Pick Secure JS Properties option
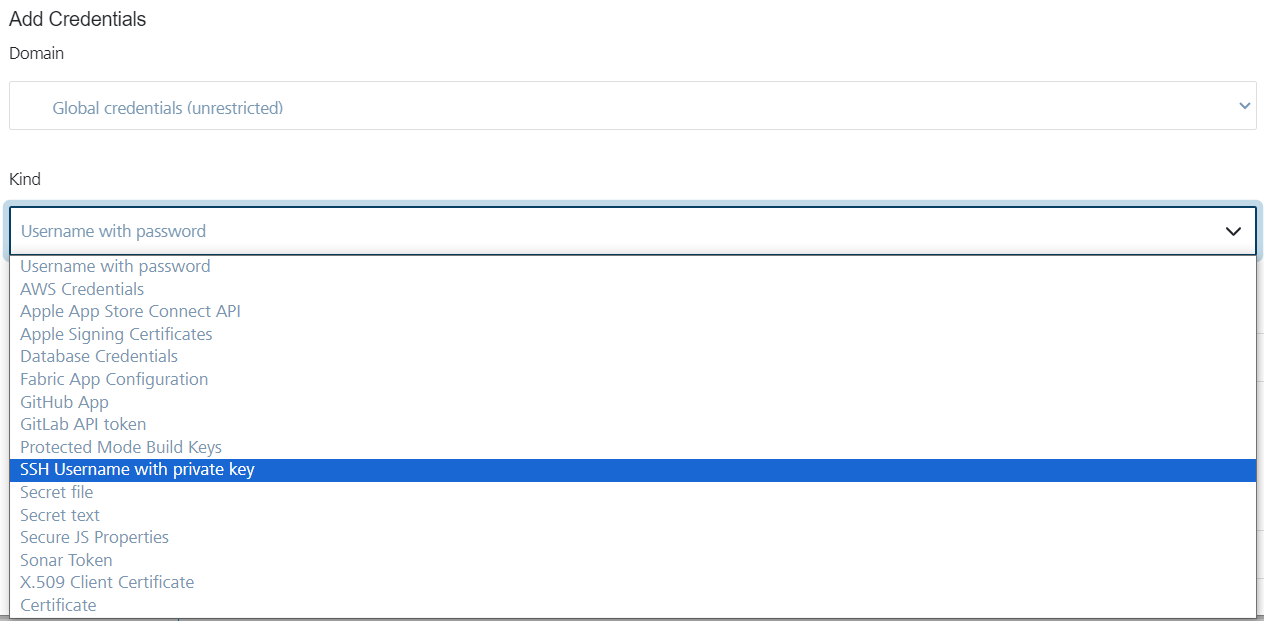Viewport: 1264px width, 621px height. coord(94,537)
